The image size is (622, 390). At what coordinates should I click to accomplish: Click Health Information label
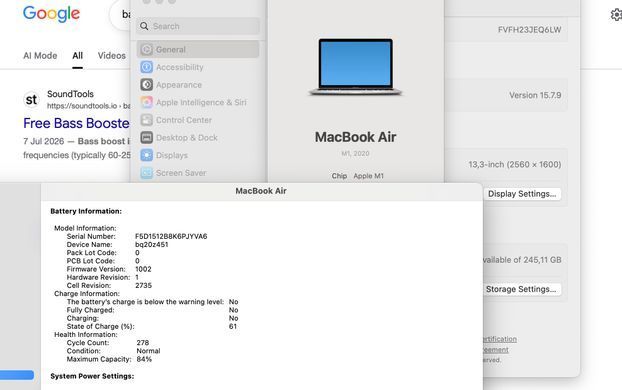[x=86, y=334]
